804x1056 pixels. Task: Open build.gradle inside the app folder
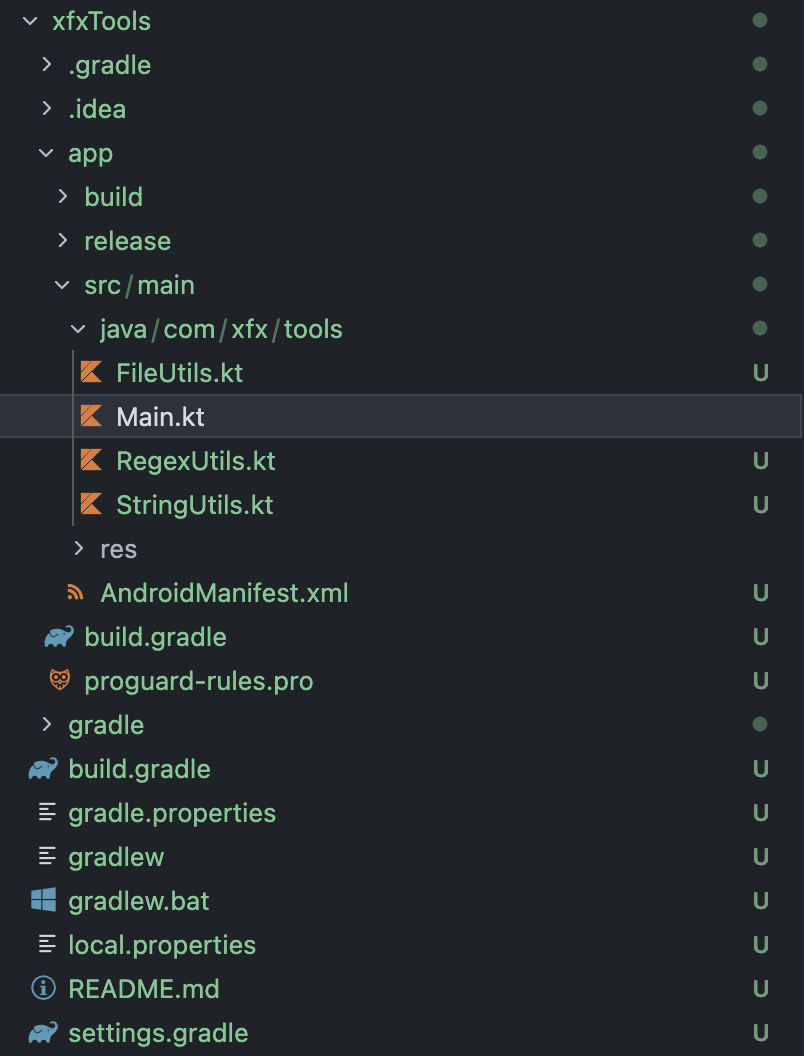coord(155,637)
